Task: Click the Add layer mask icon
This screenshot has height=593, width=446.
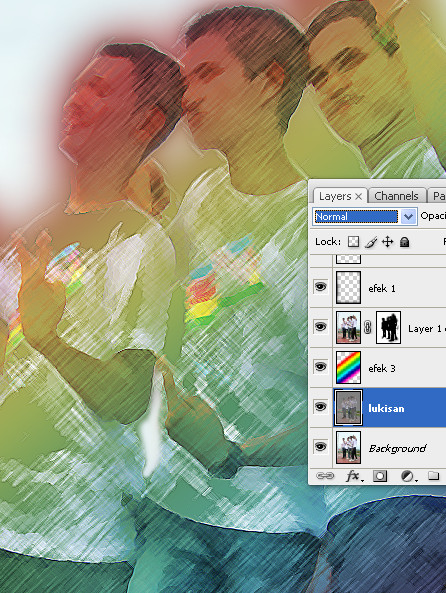Action: point(380,476)
